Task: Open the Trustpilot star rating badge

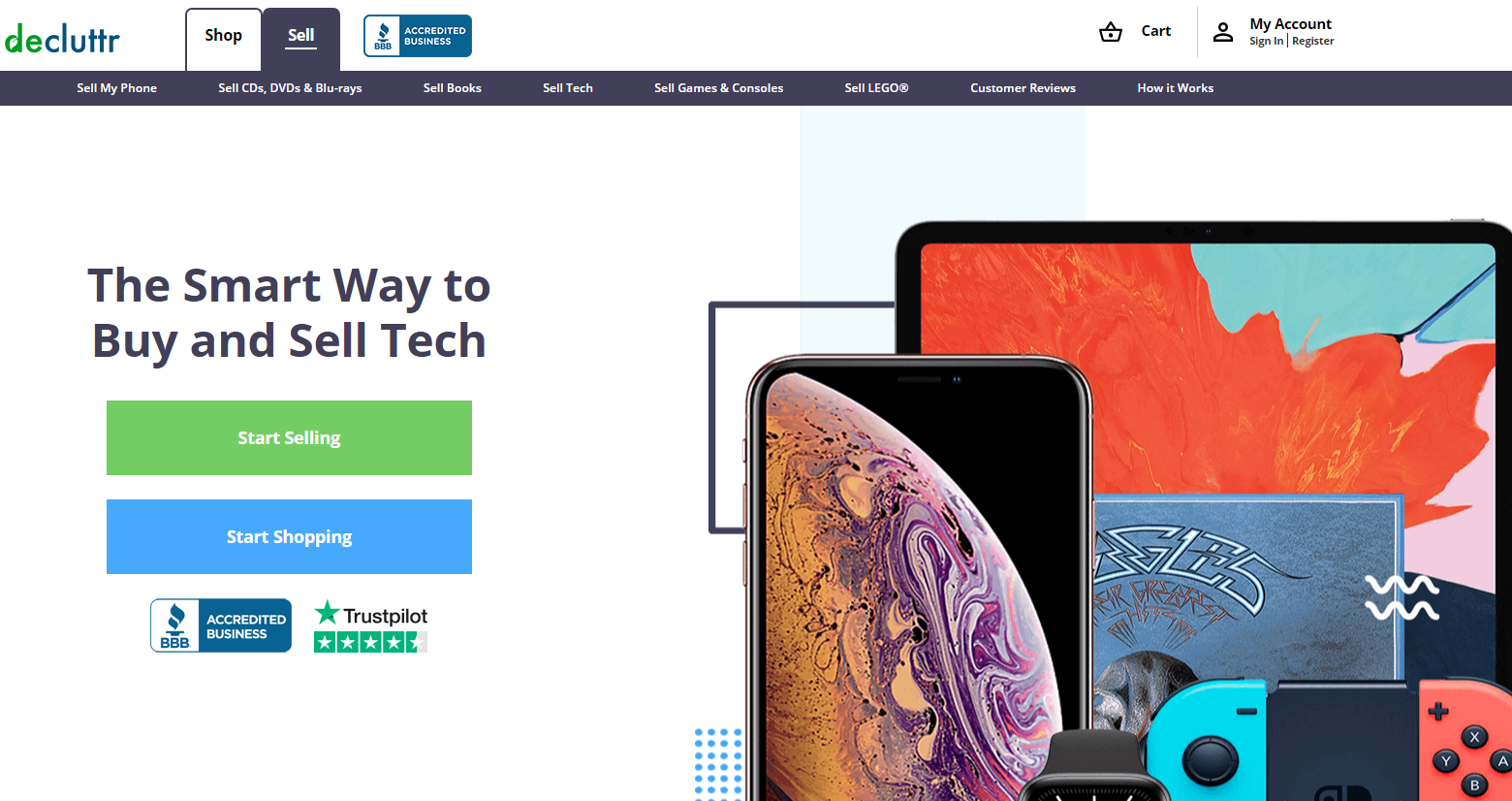Action: 371,626
